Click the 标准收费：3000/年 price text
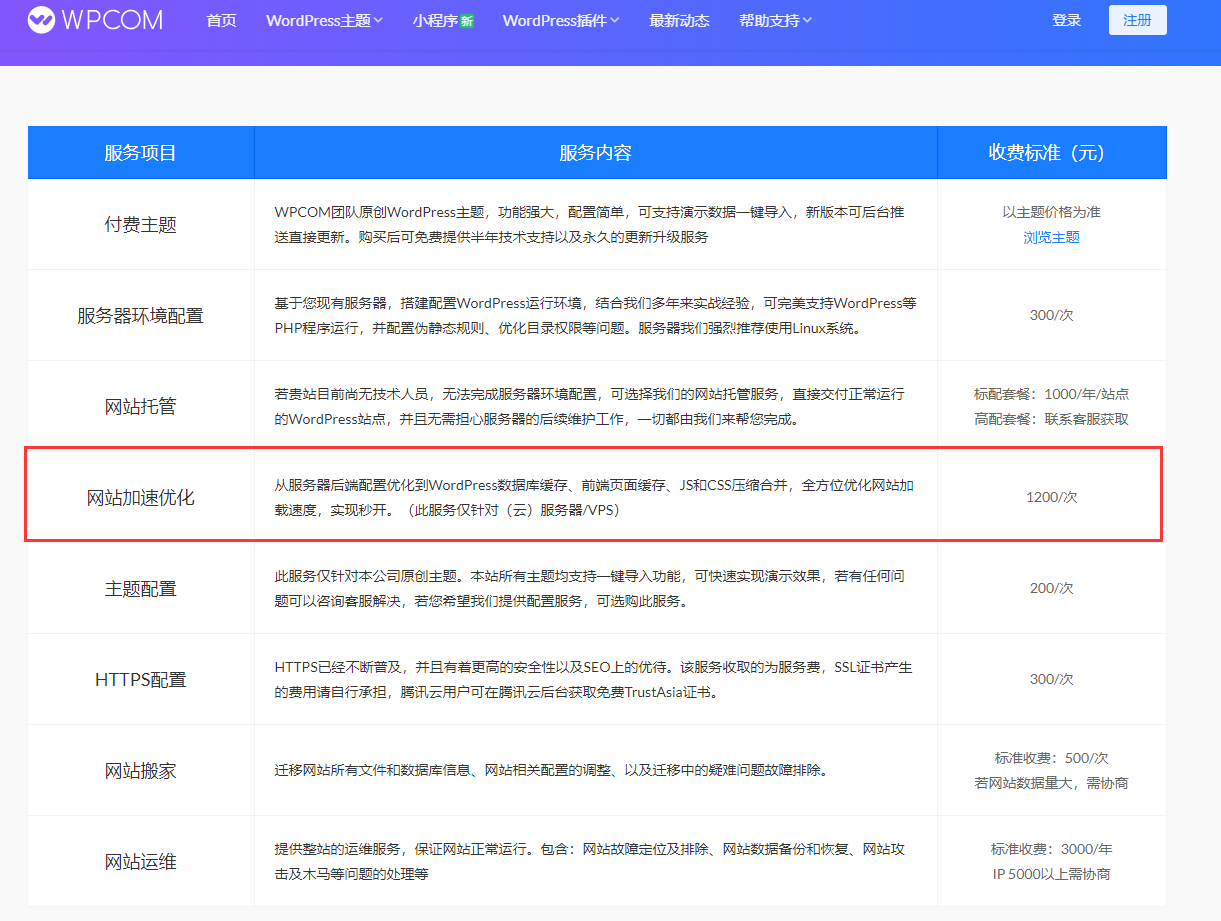 click(1051, 849)
